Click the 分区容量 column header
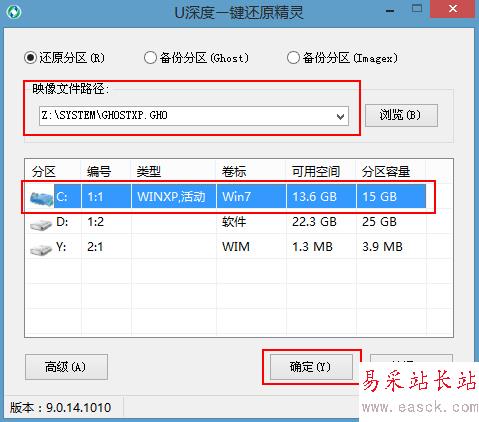Screen dimensions: 479x422 tap(391, 172)
